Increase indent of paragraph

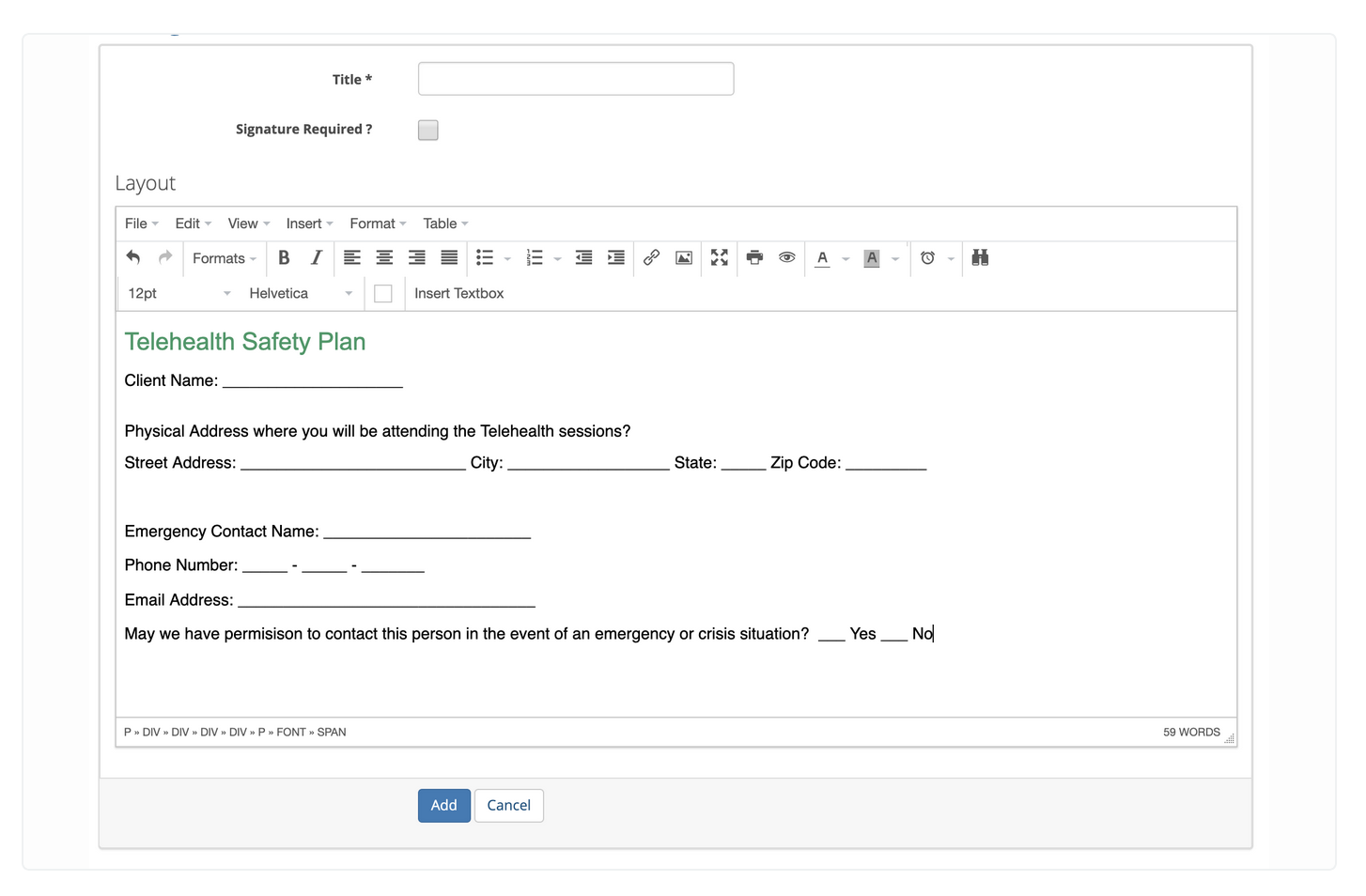tap(616, 257)
